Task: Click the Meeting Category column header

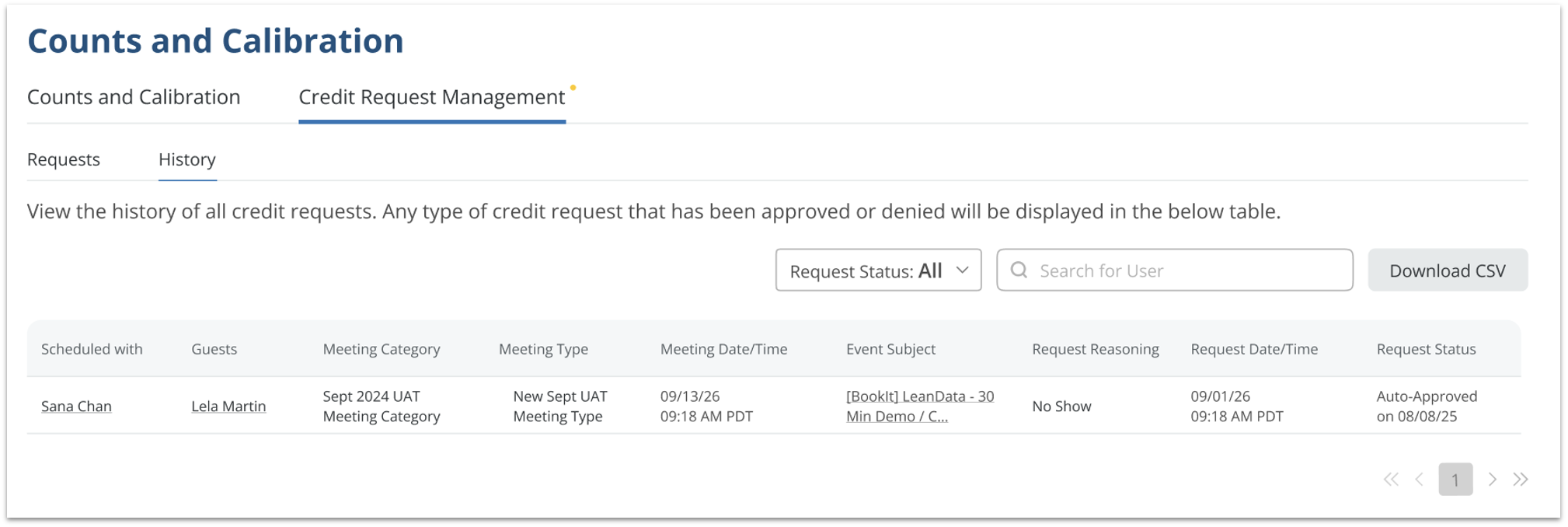Action: (382, 349)
